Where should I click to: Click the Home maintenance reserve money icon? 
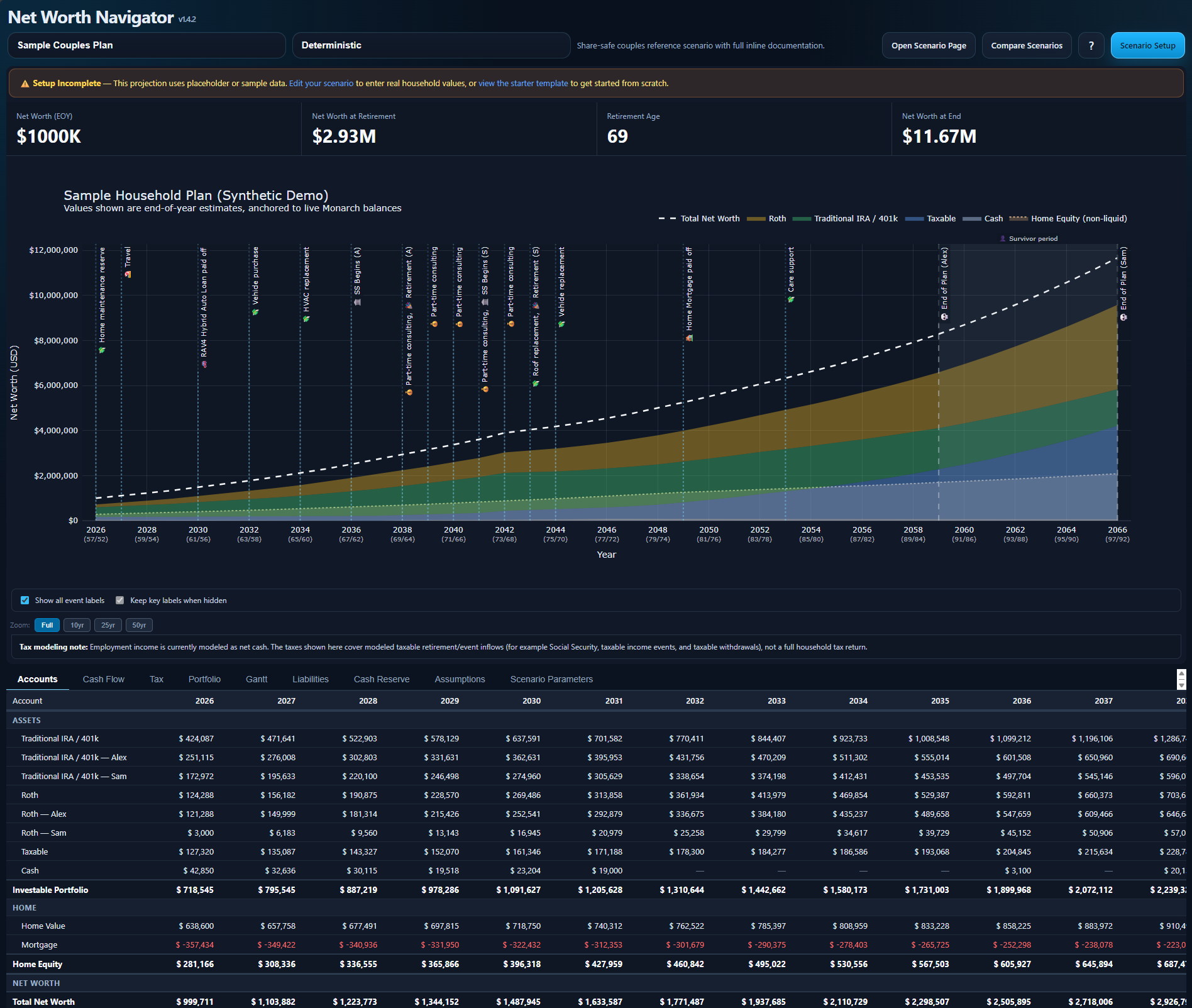(102, 350)
